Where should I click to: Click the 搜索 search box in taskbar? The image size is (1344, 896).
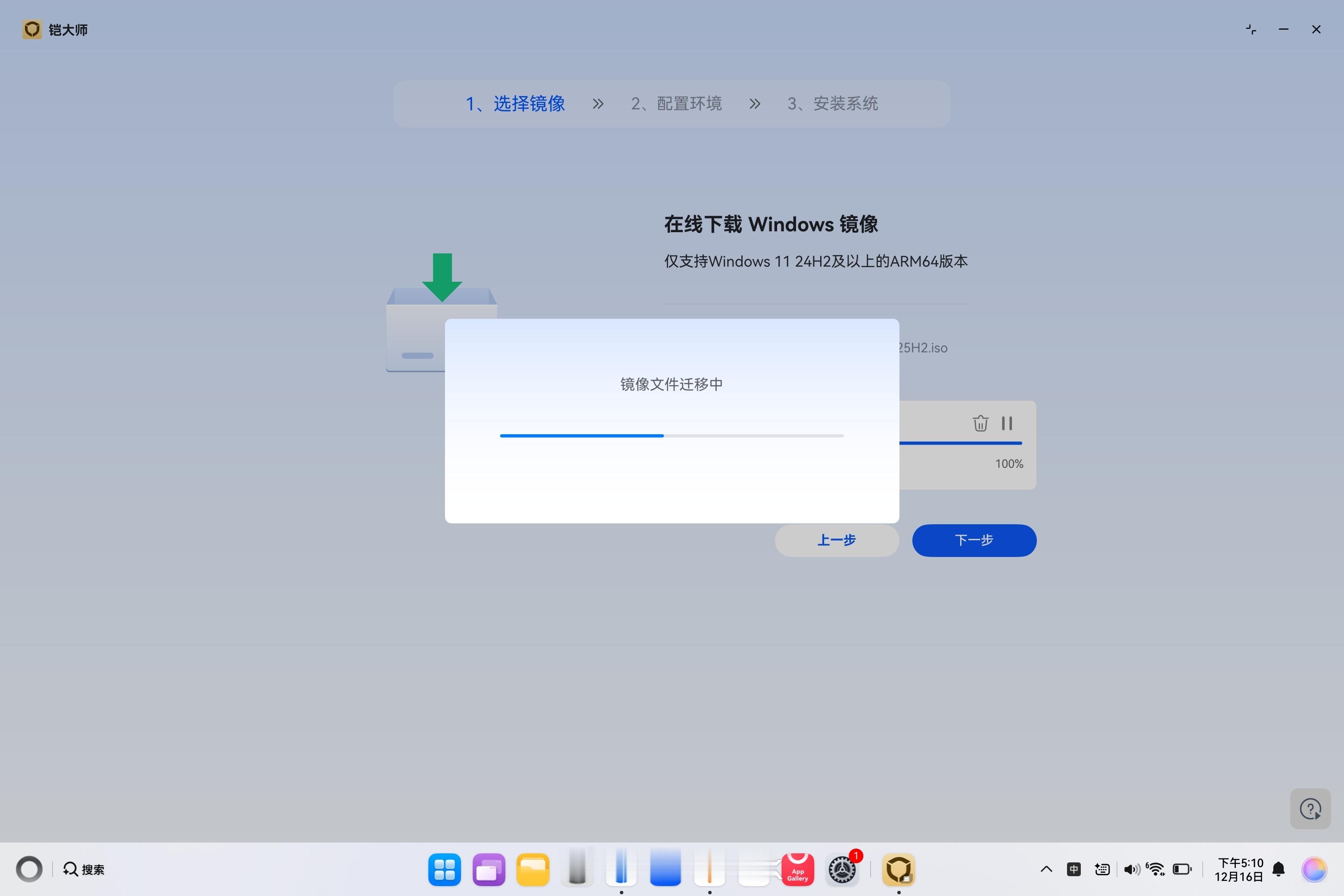click(x=84, y=870)
